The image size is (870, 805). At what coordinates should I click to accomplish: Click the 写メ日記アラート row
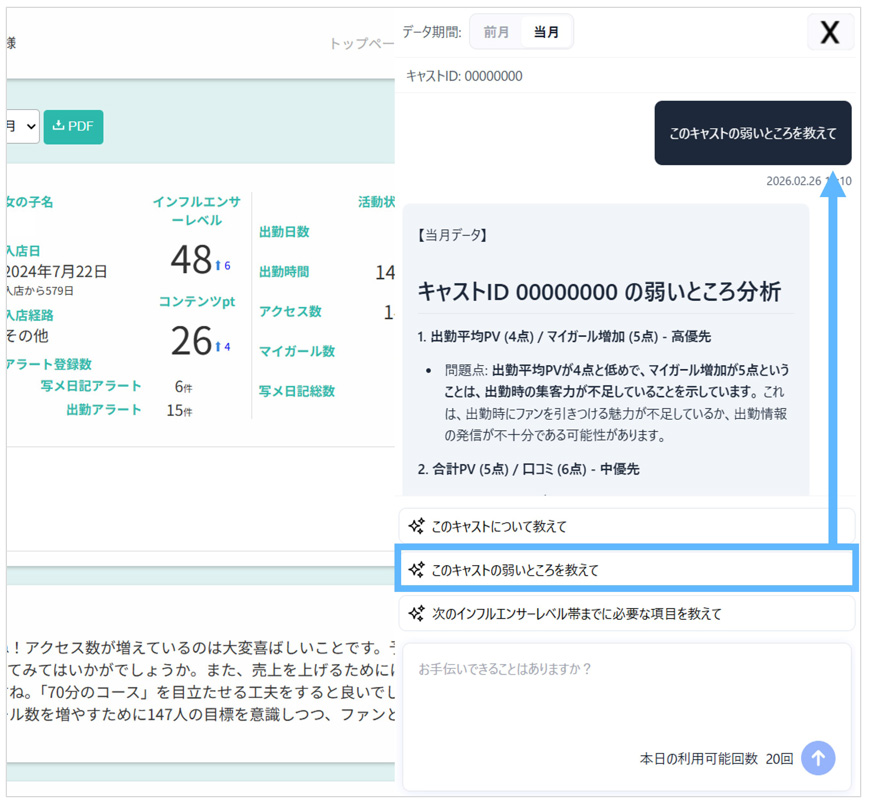(91, 386)
